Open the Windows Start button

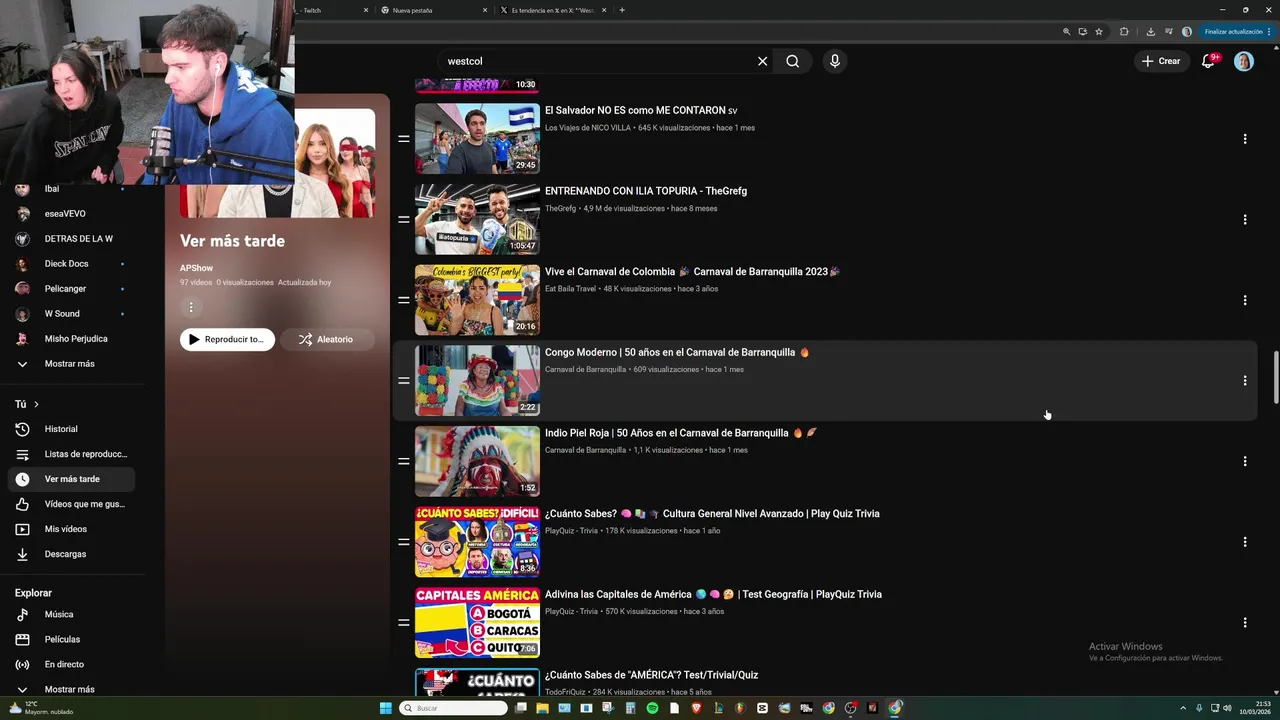coord(385,708)
